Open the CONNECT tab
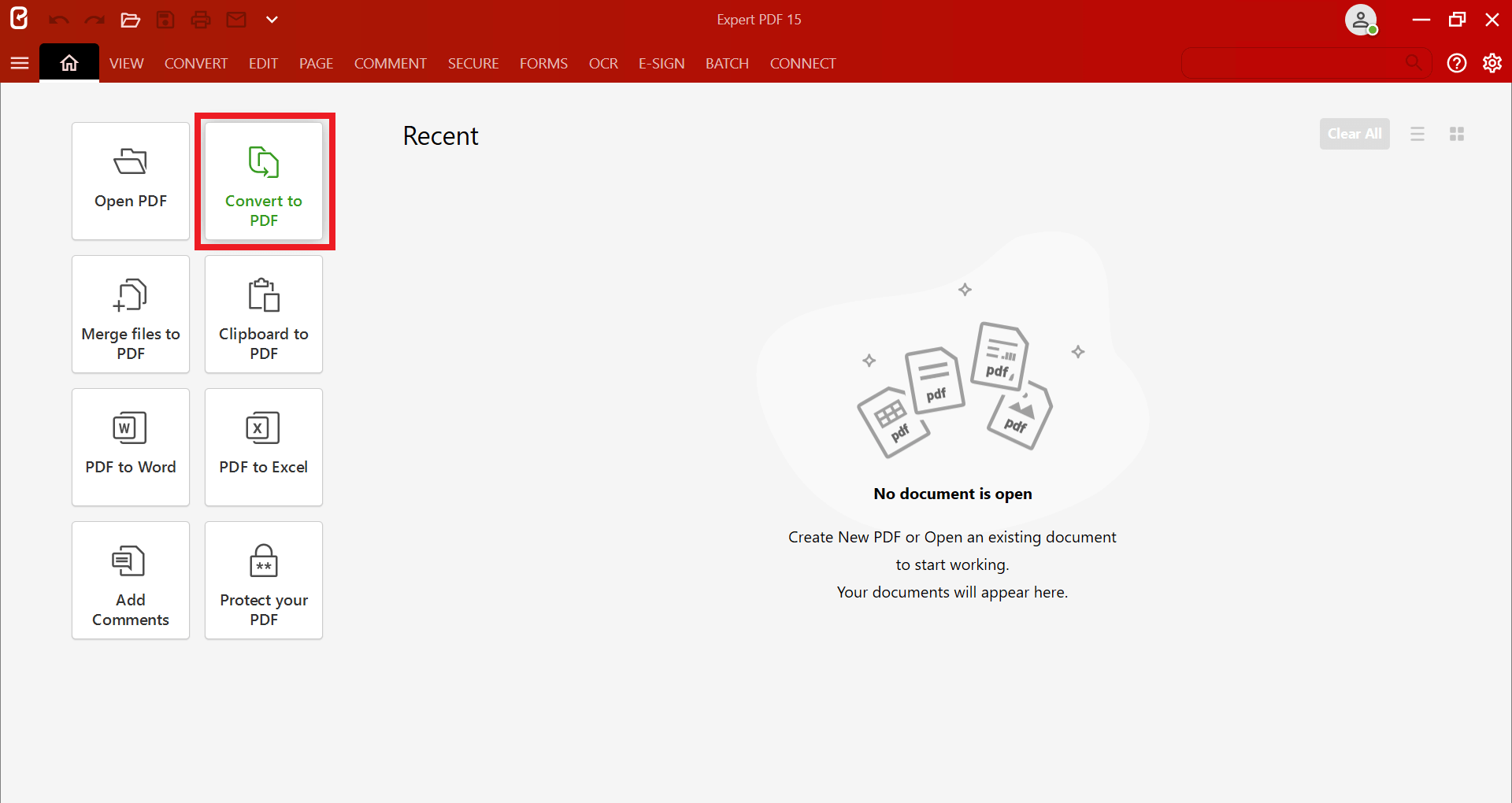This screenshot has height=803, width=1512. click(x=803, y=63)
